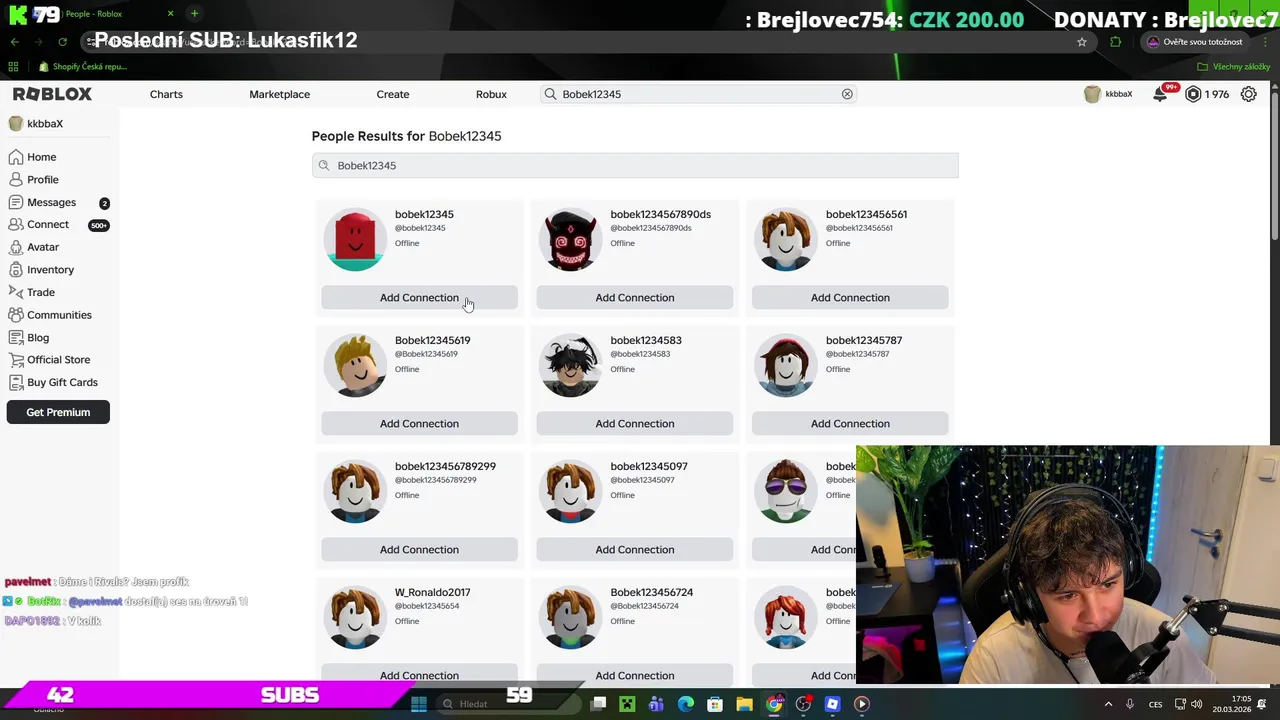Open the Robux balance icon
This screenshot has height=720, width=1280.
(x=1193, y=94)
